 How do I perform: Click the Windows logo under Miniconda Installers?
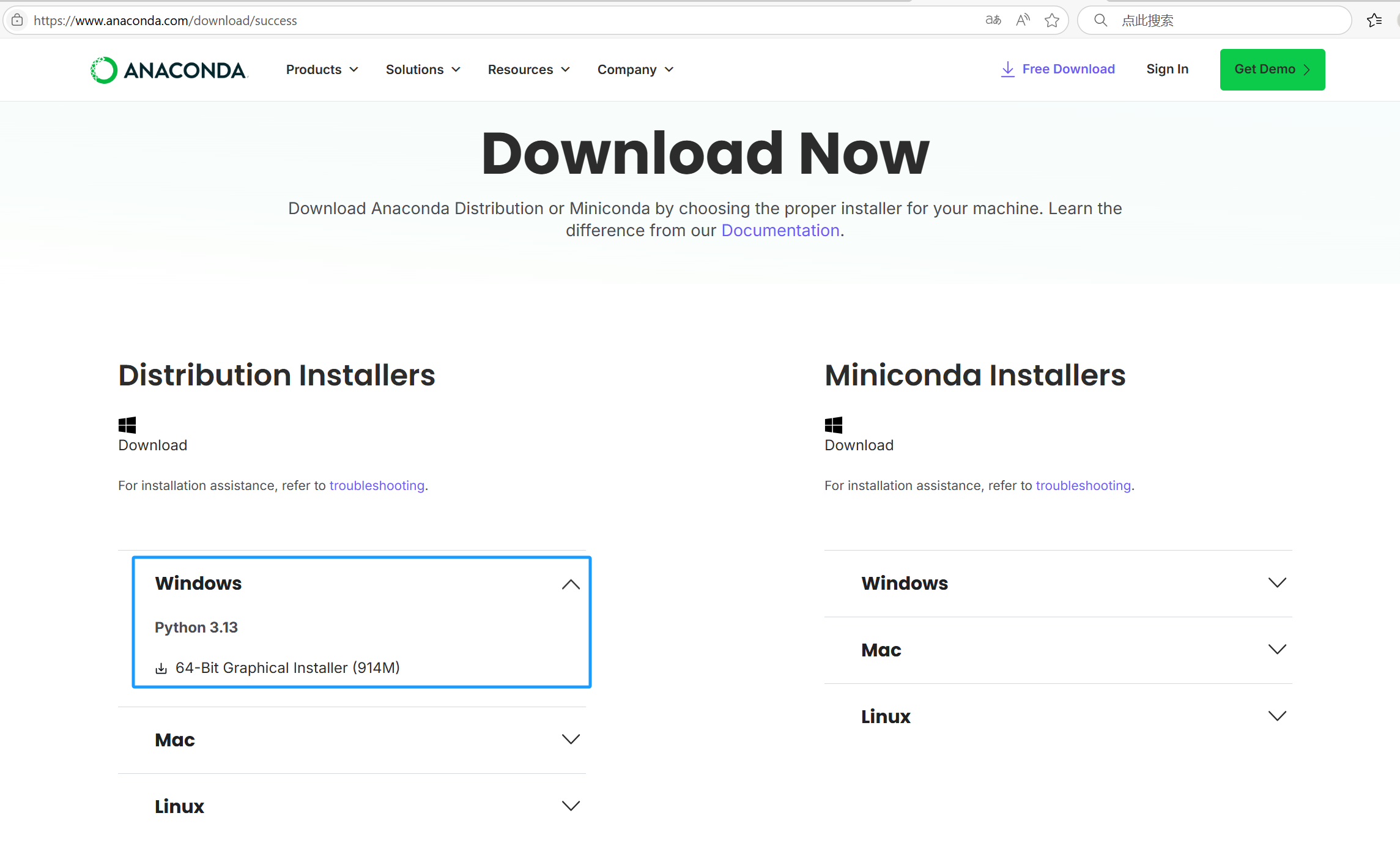tap(834, 425)
